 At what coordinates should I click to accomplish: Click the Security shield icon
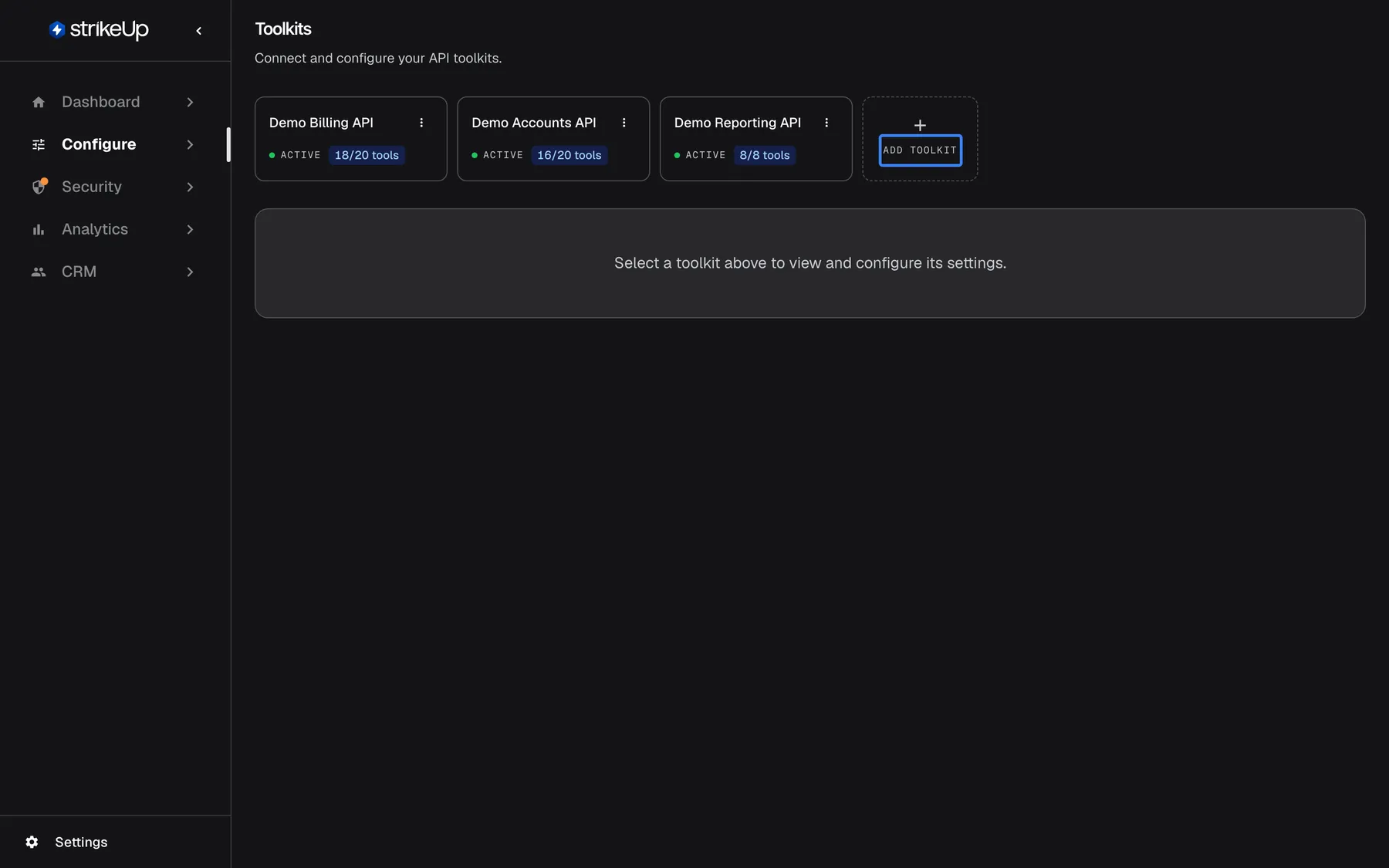point(39,187)
